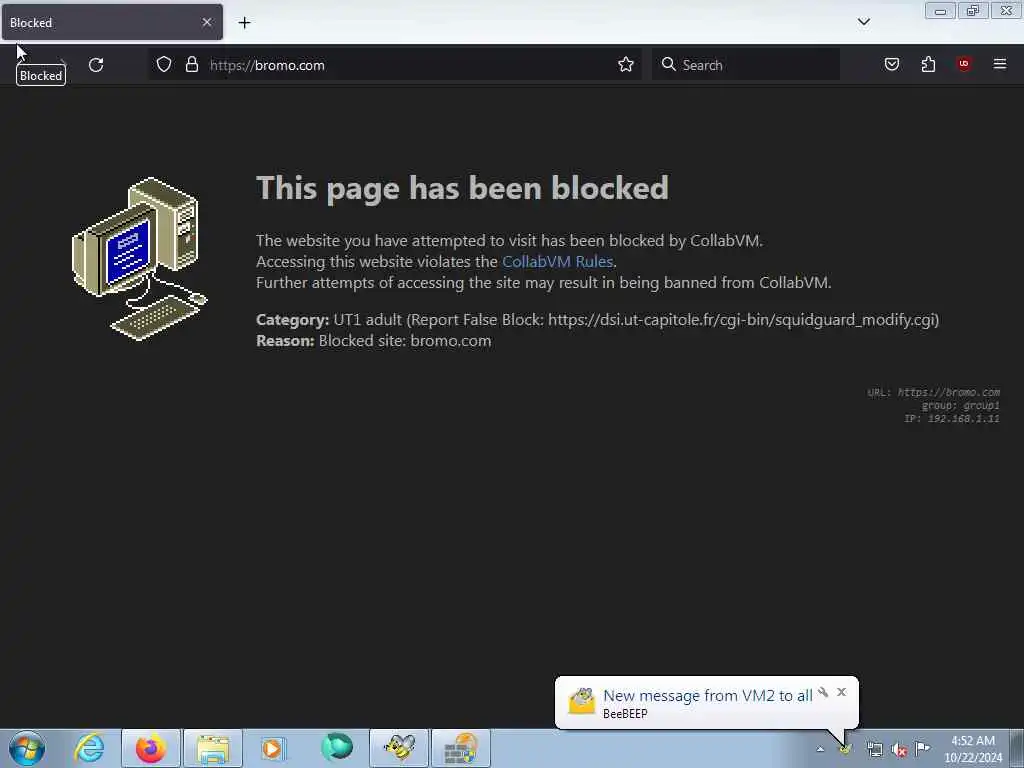The height and width of the screenshot is (768, 1024).
Task: Bookmark this page with the star
Action: (626, 64)
